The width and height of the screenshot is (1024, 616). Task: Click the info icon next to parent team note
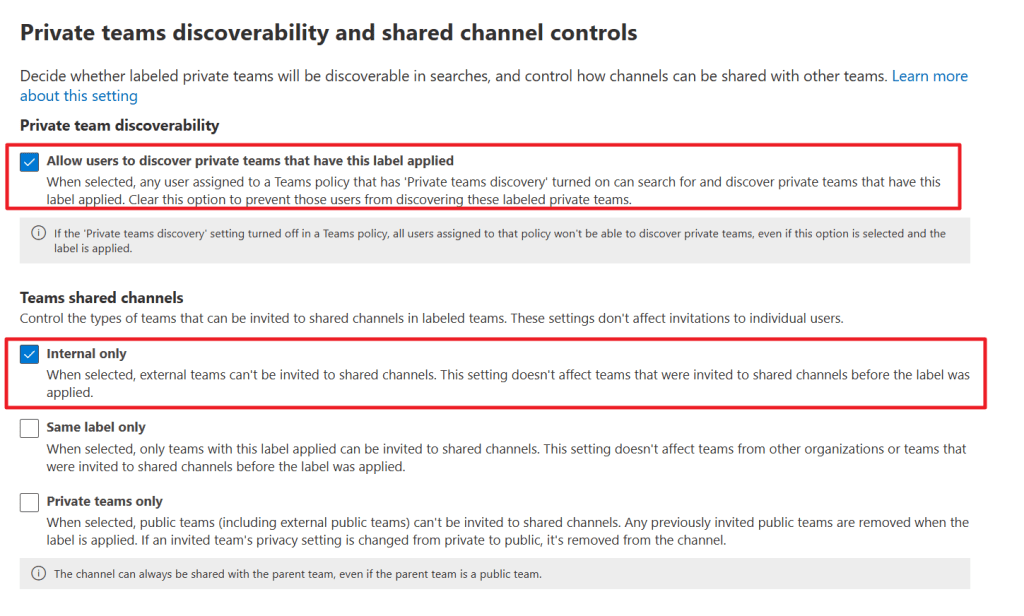click(x=39, y=573)
